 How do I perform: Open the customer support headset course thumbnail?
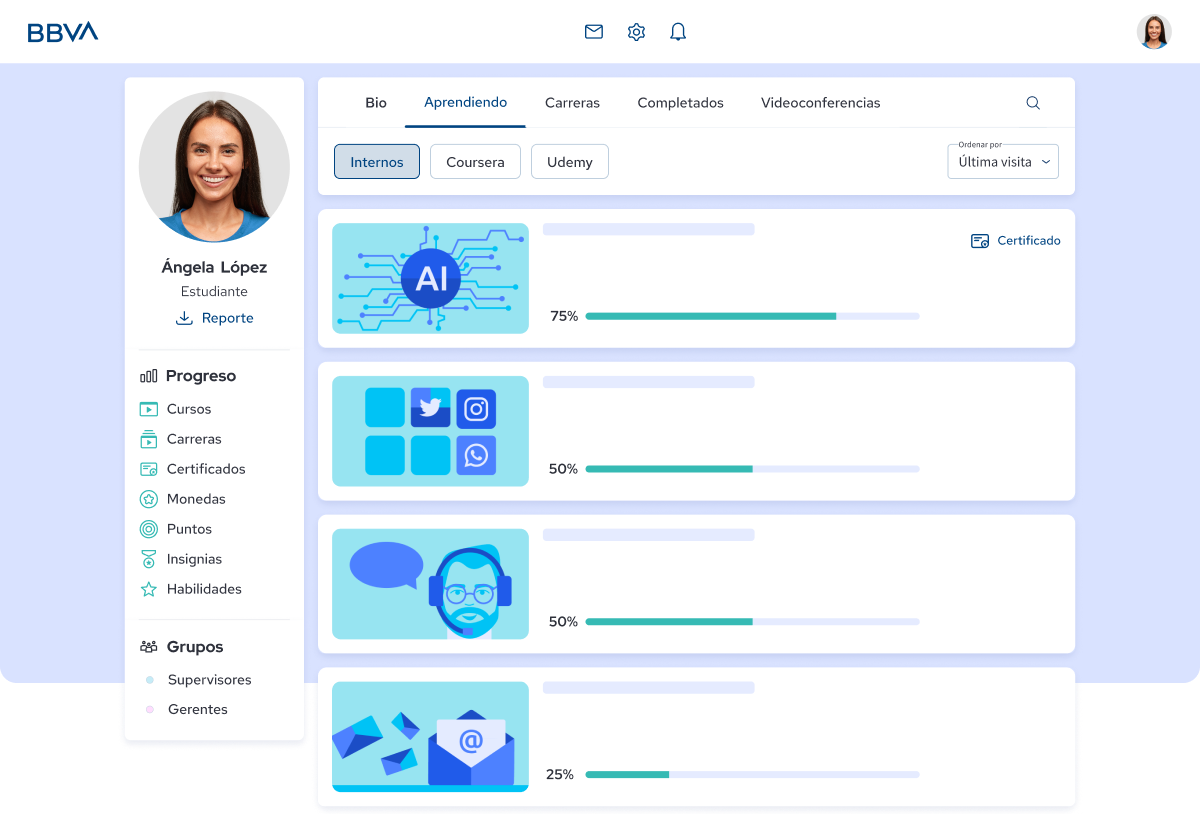coord(430,584)
